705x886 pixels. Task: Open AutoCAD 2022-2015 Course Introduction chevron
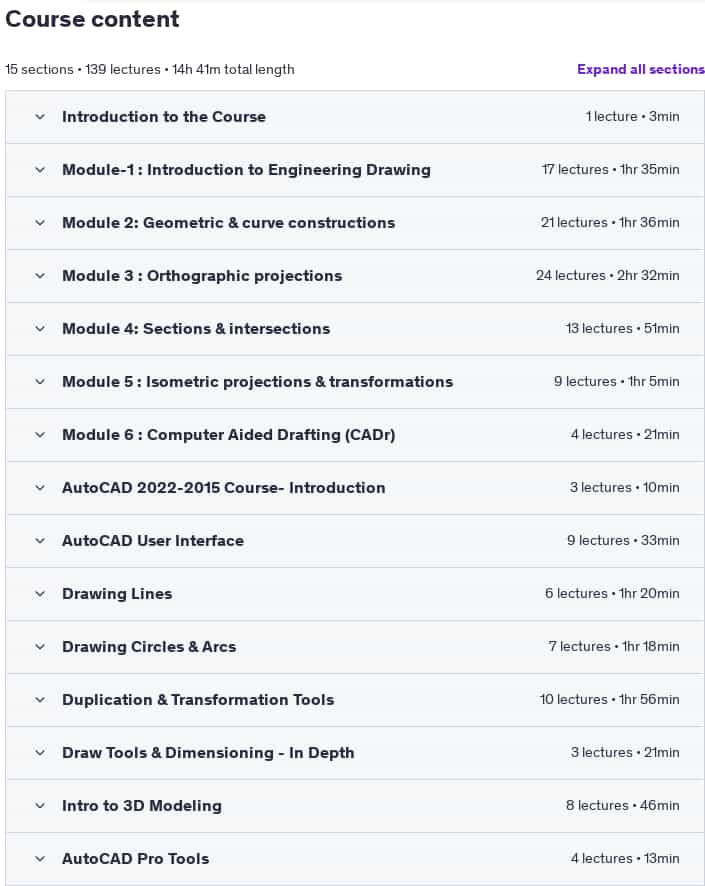(x=40, y=488)
